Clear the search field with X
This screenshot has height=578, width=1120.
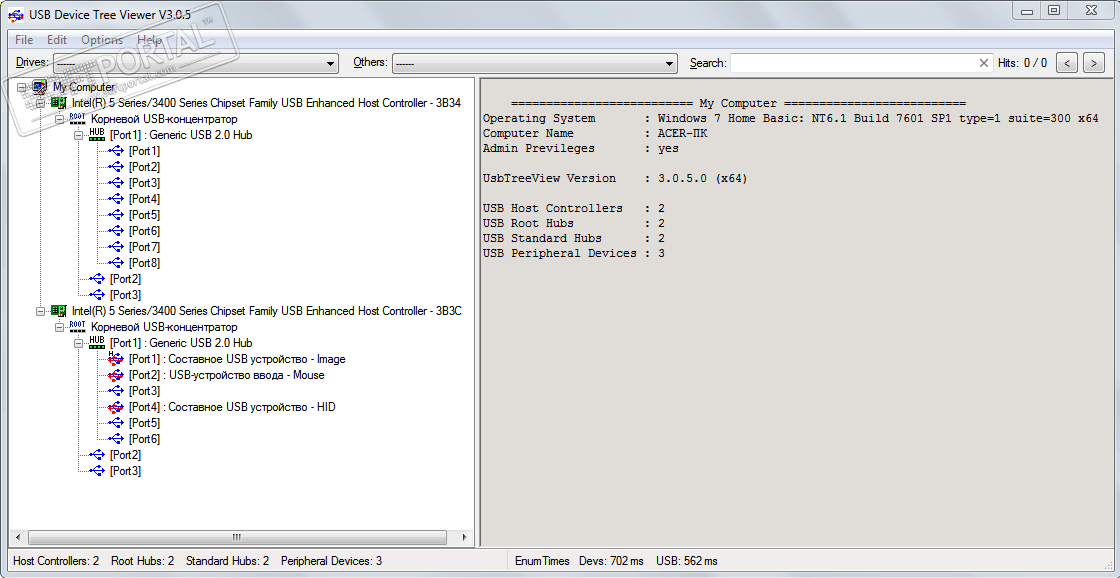[984, 63]
